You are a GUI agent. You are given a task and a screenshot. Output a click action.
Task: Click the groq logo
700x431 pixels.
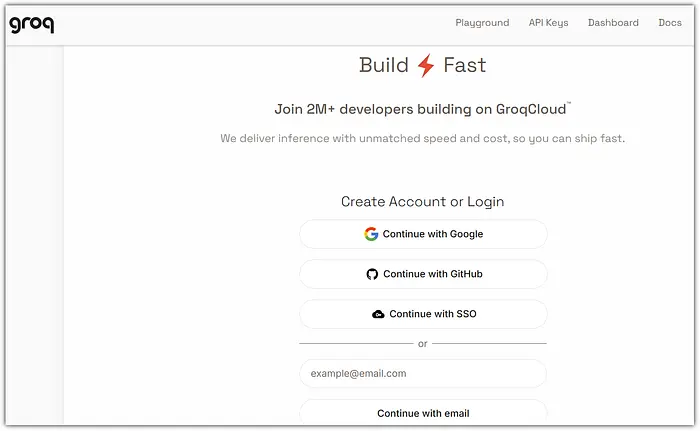pos(32,24)
